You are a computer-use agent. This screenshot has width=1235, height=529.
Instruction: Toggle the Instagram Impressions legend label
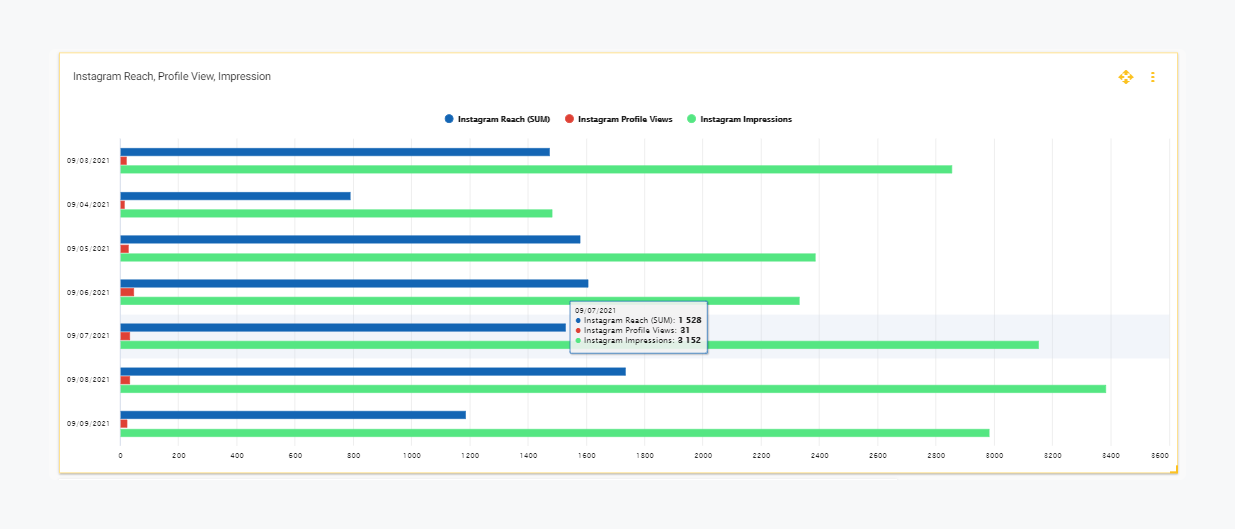[746, 119]
